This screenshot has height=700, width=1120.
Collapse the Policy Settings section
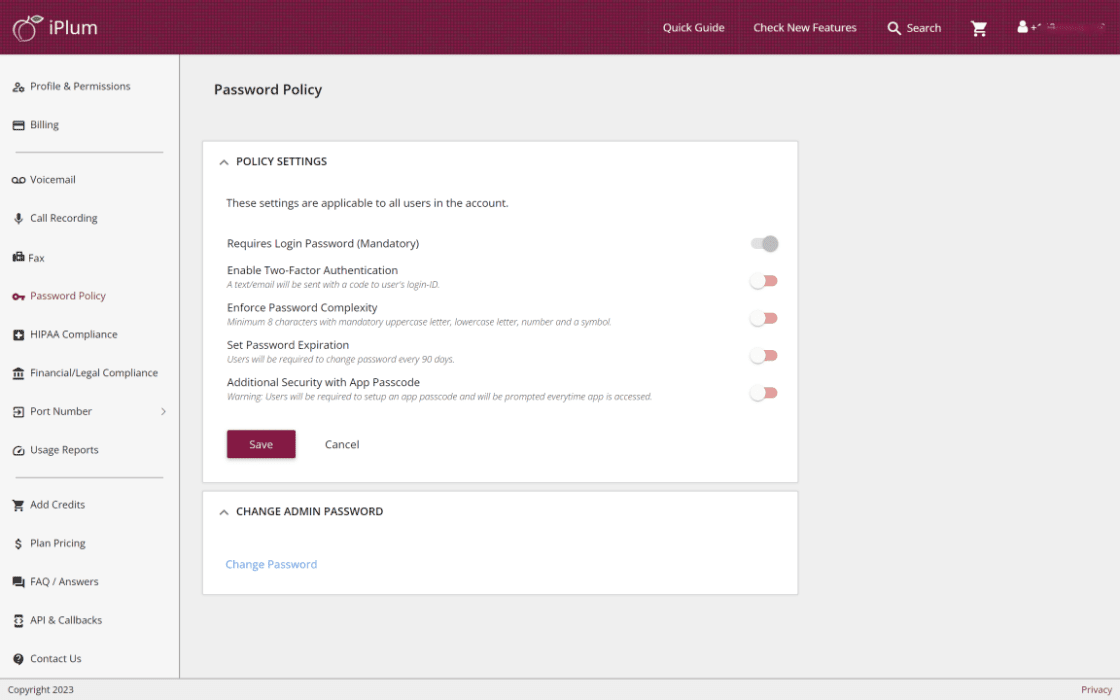(224, 161)
